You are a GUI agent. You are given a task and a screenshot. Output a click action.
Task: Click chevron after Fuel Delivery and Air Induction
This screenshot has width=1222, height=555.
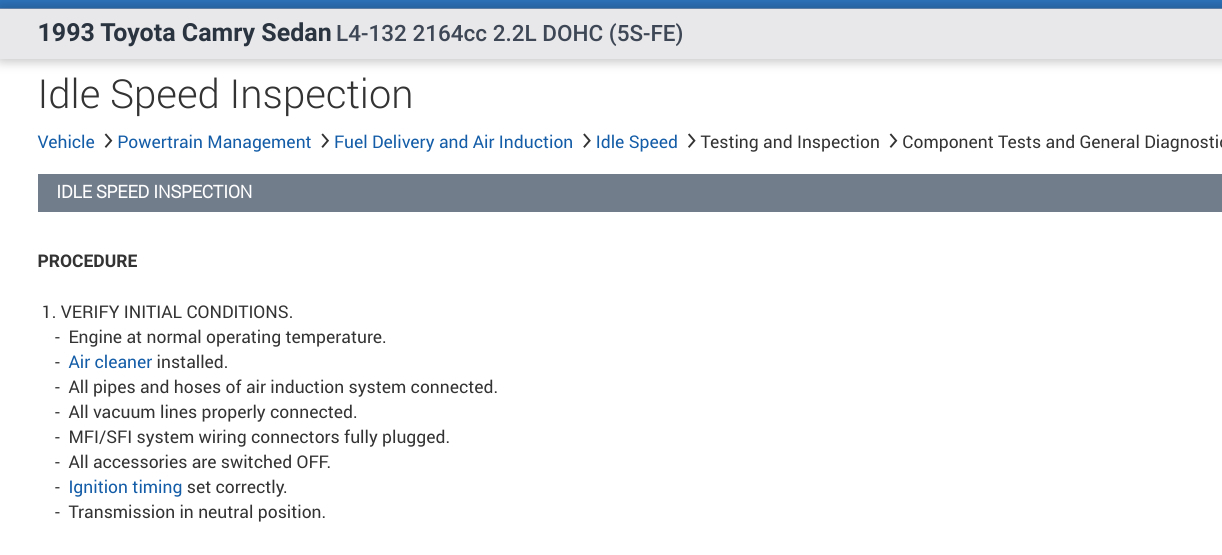tap(585, 142)
